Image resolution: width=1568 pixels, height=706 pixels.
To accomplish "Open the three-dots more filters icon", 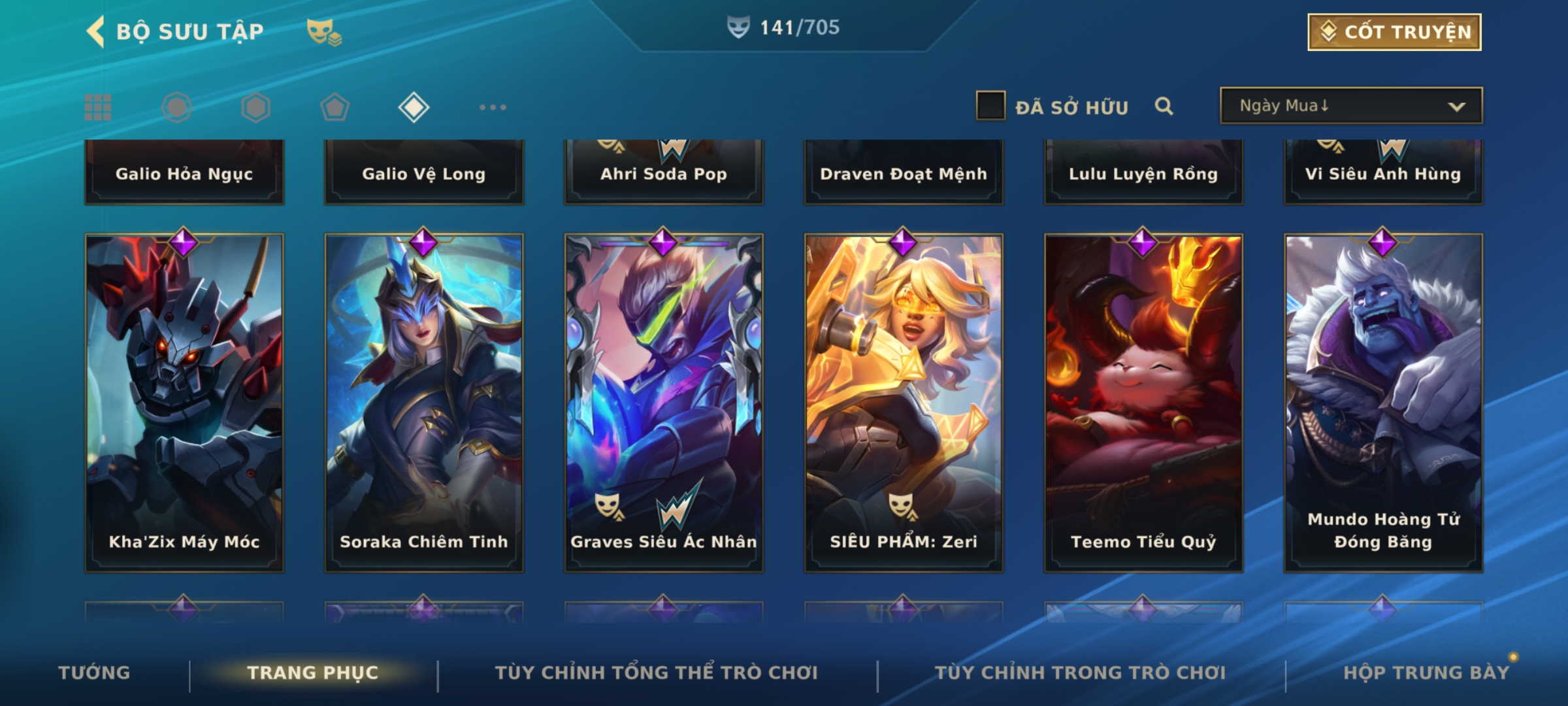I will (x=493, y=107).
